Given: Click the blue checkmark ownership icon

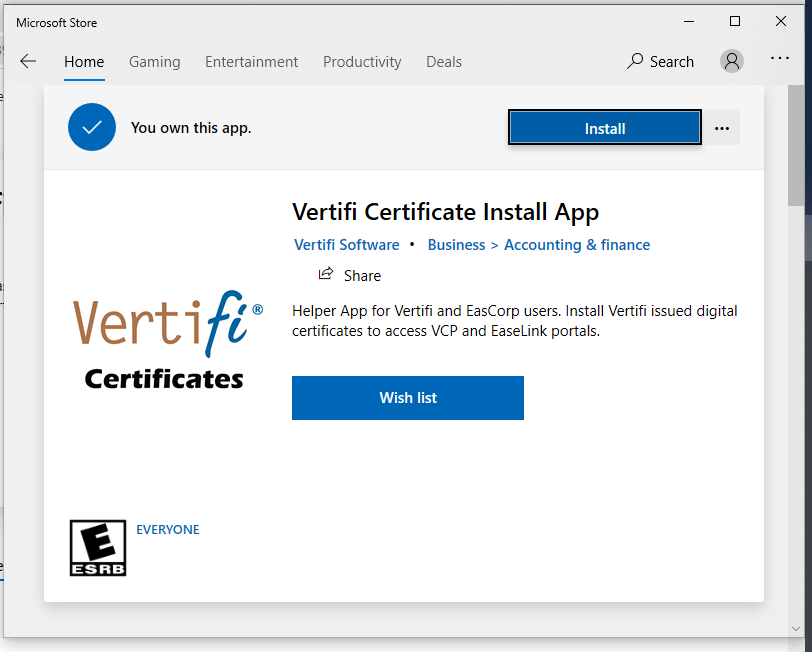Looking at the screenshot, I should (x=92, y=127).
